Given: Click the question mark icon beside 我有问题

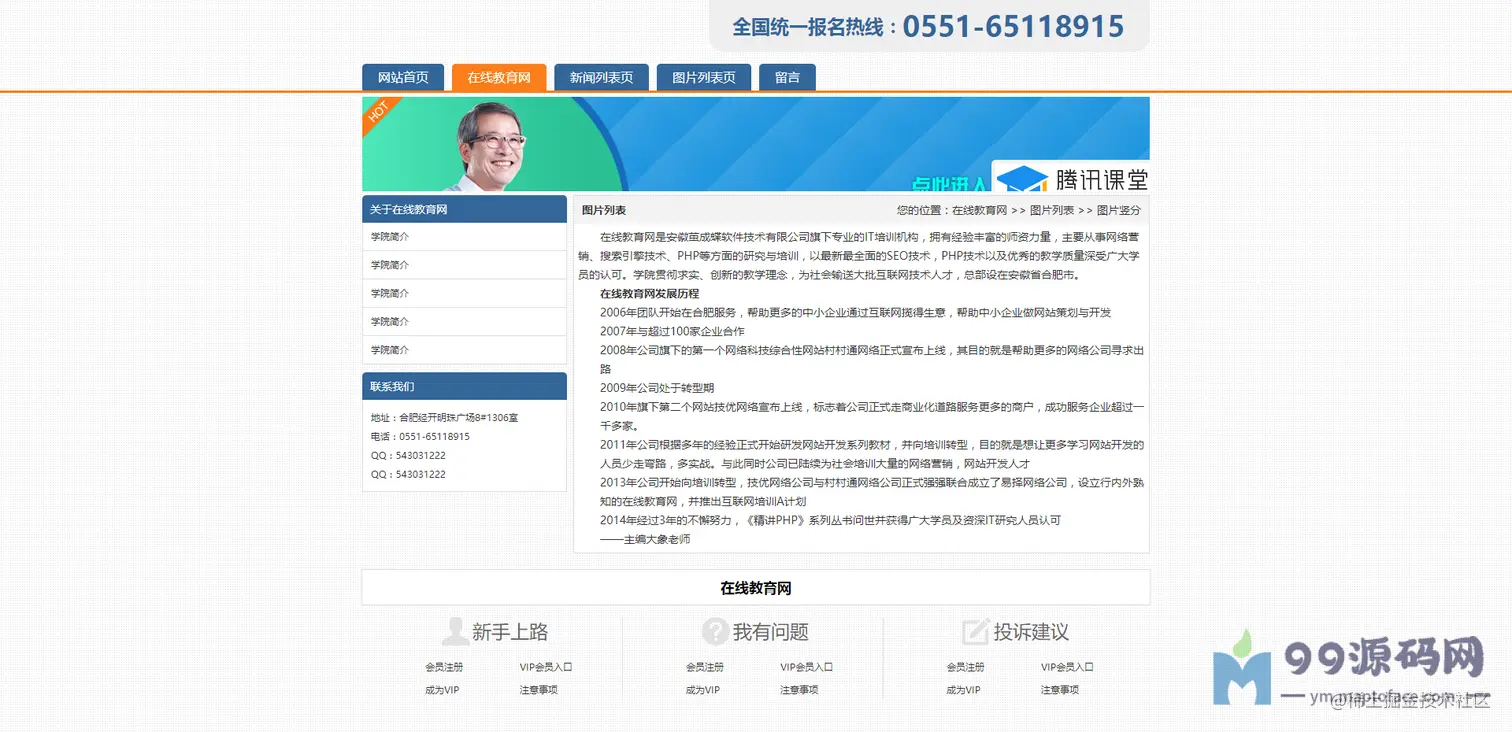Looking at the screenshot, I should tap(714, 632).
